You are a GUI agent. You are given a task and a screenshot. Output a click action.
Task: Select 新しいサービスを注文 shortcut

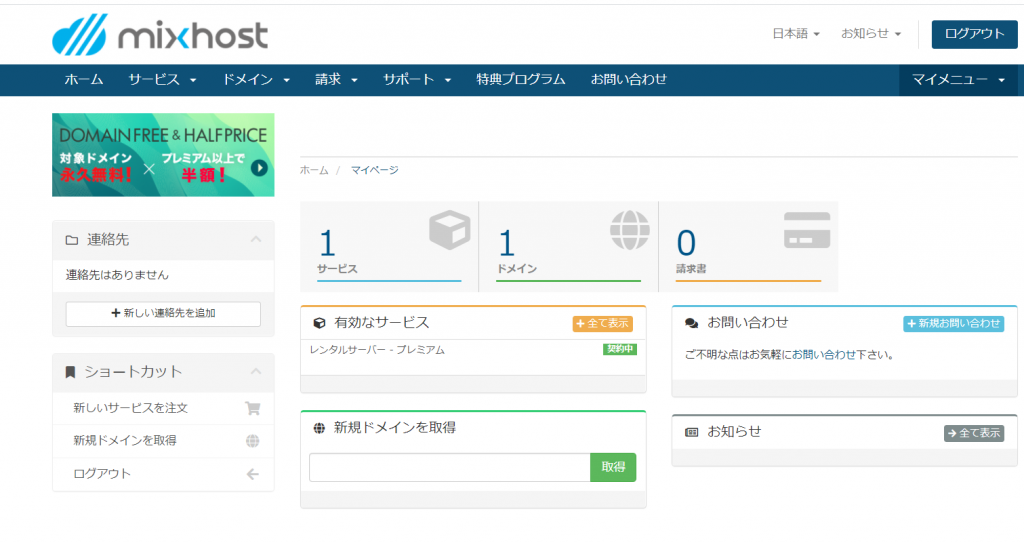coord(163,408)
